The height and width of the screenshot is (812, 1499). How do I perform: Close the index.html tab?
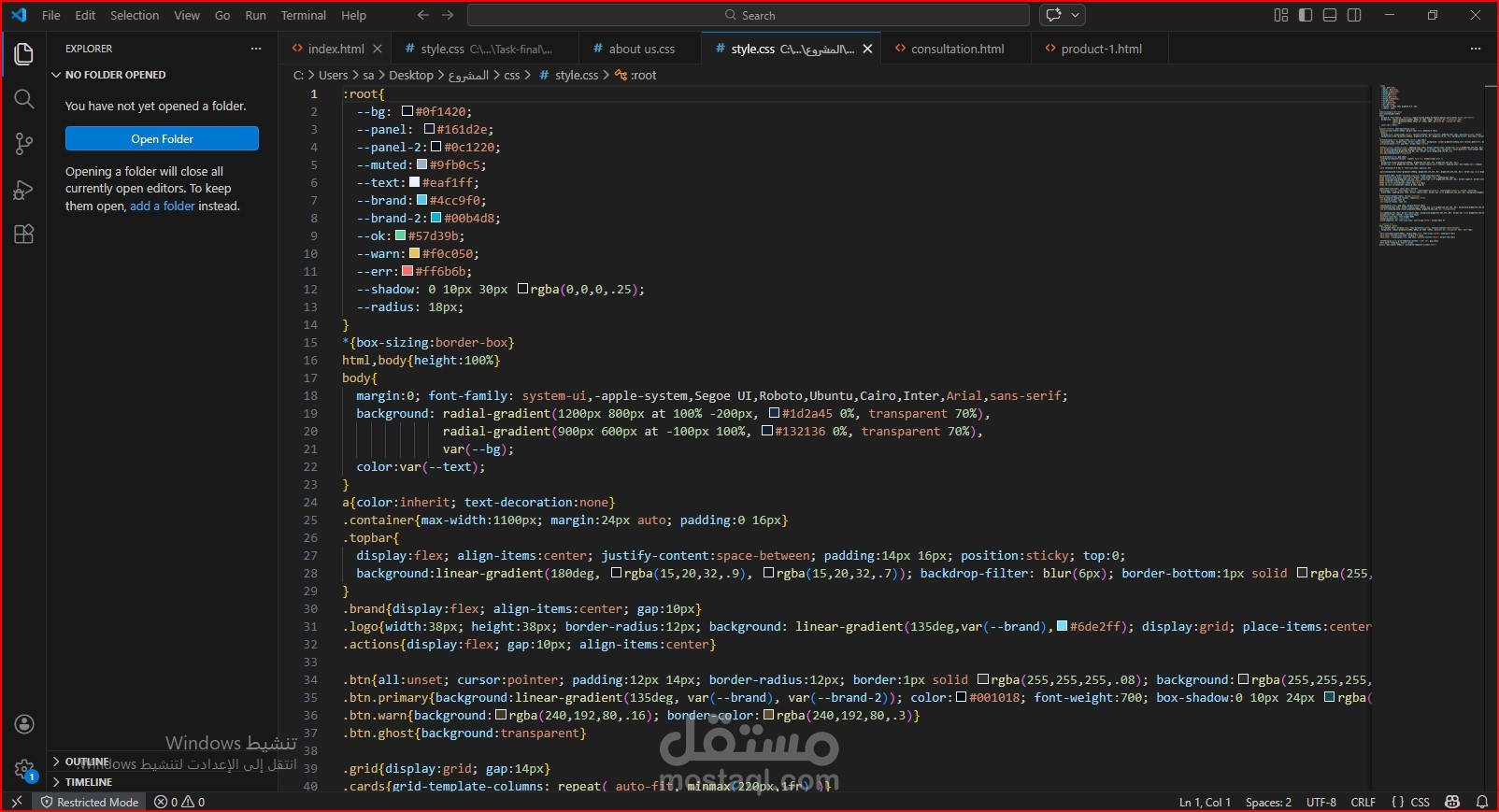[x=378, y=49]
